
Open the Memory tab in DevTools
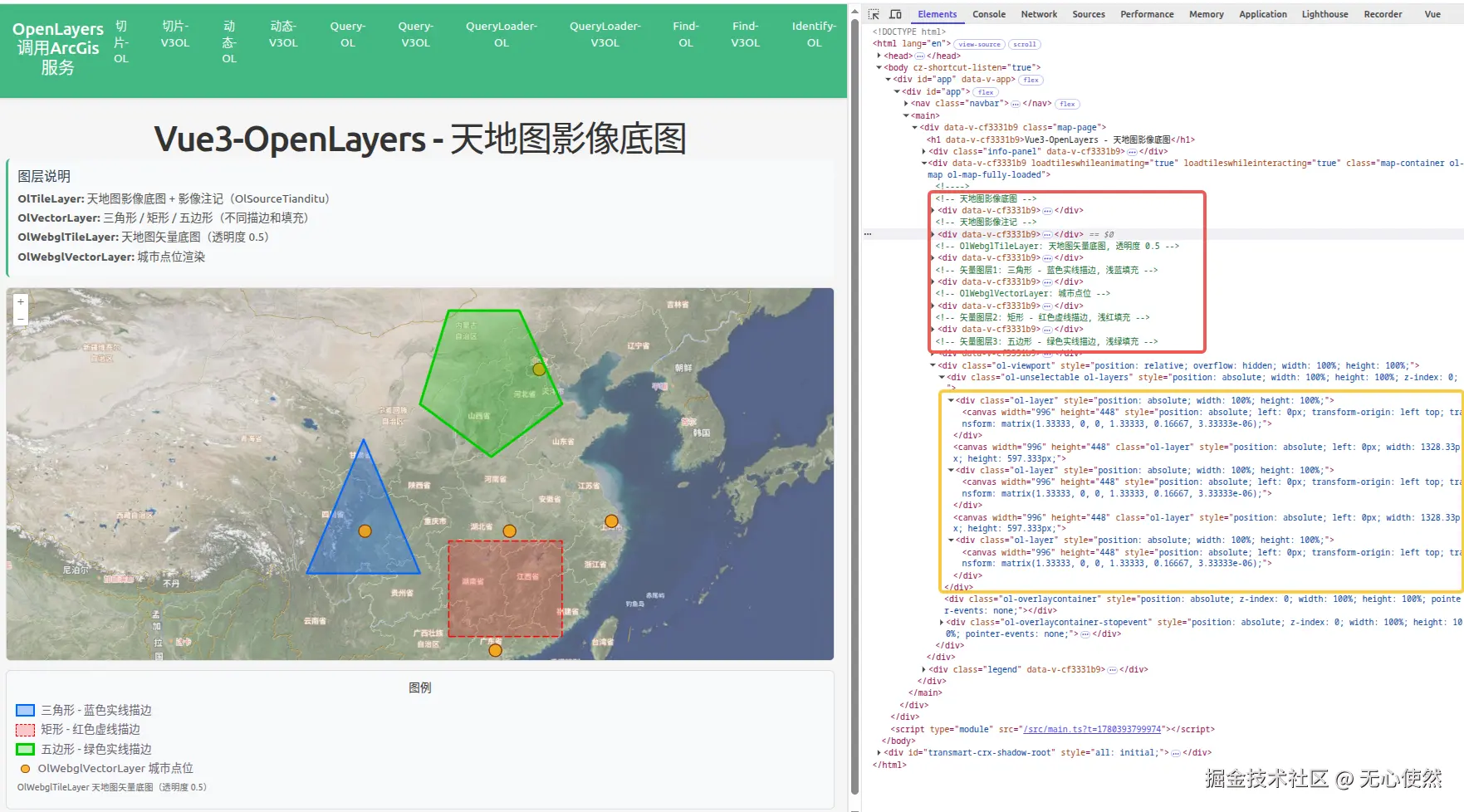point(1206,14)
